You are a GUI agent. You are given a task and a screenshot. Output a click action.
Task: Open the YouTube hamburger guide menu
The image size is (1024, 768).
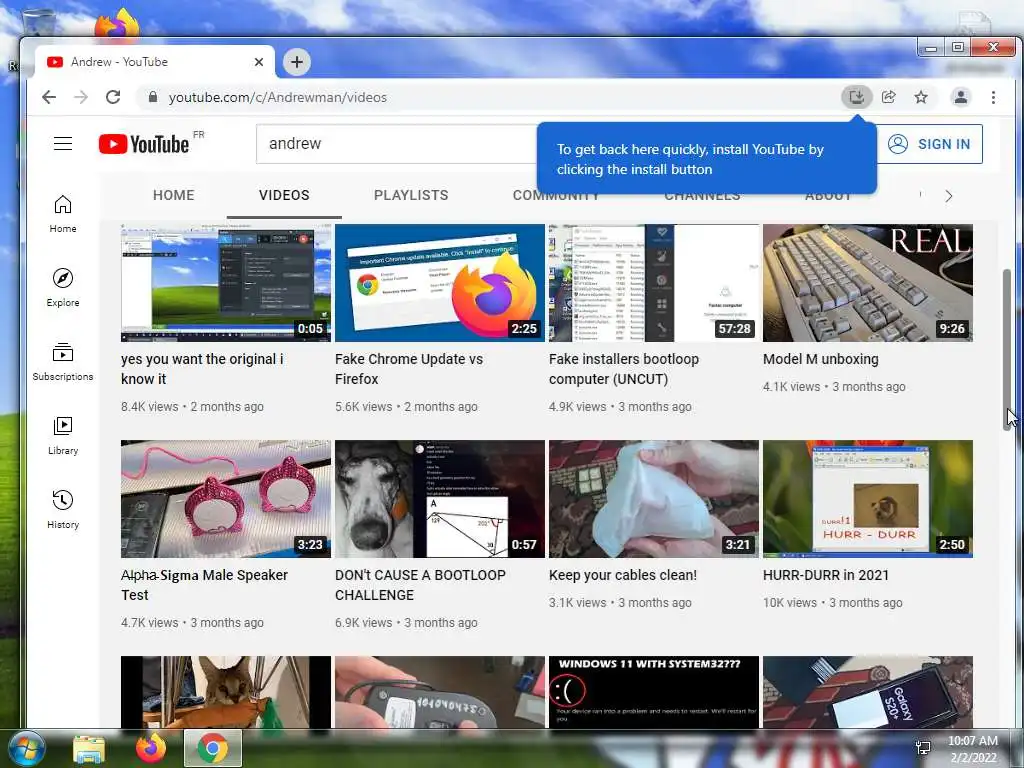pos(63,144)
